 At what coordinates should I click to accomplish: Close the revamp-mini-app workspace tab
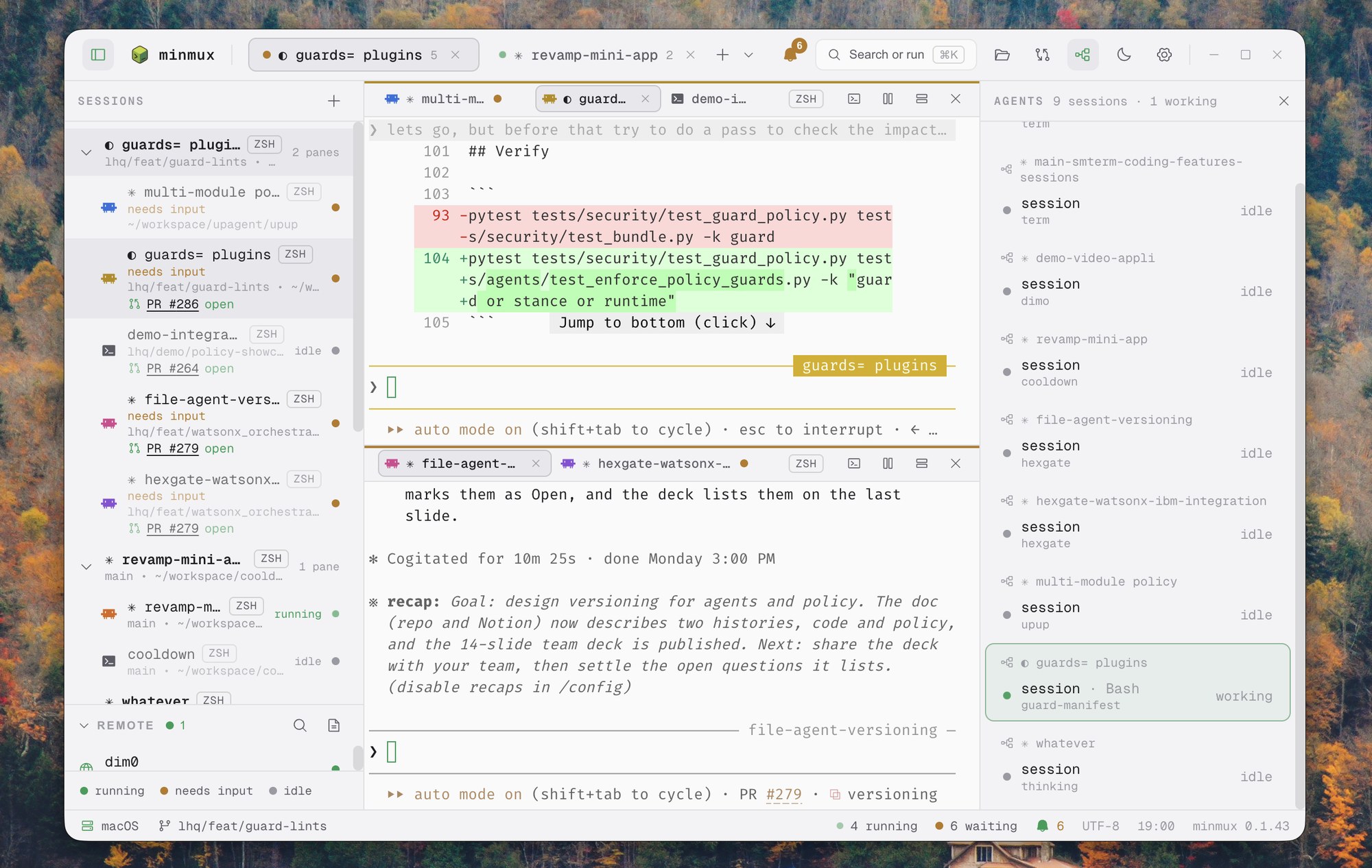coord(691,55)
